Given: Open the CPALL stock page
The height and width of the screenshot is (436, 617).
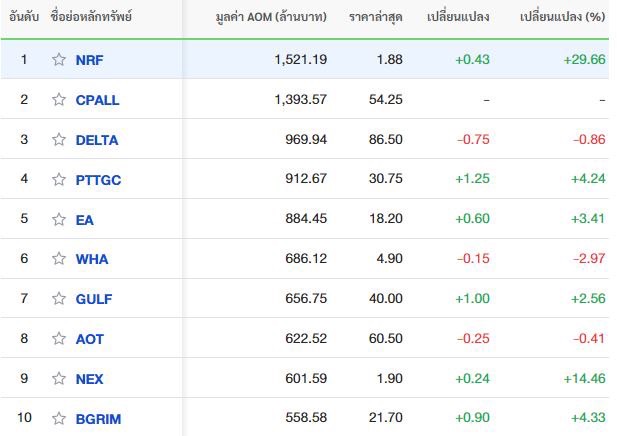Looking at the screenshot, I should (x=97, y=100).
